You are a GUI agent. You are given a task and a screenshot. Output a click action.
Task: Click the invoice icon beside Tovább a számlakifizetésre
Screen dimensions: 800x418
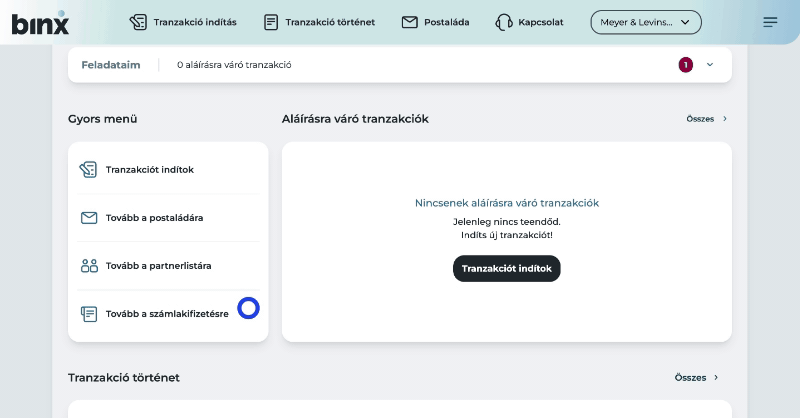pyautogui.click(x=89, y=314)
